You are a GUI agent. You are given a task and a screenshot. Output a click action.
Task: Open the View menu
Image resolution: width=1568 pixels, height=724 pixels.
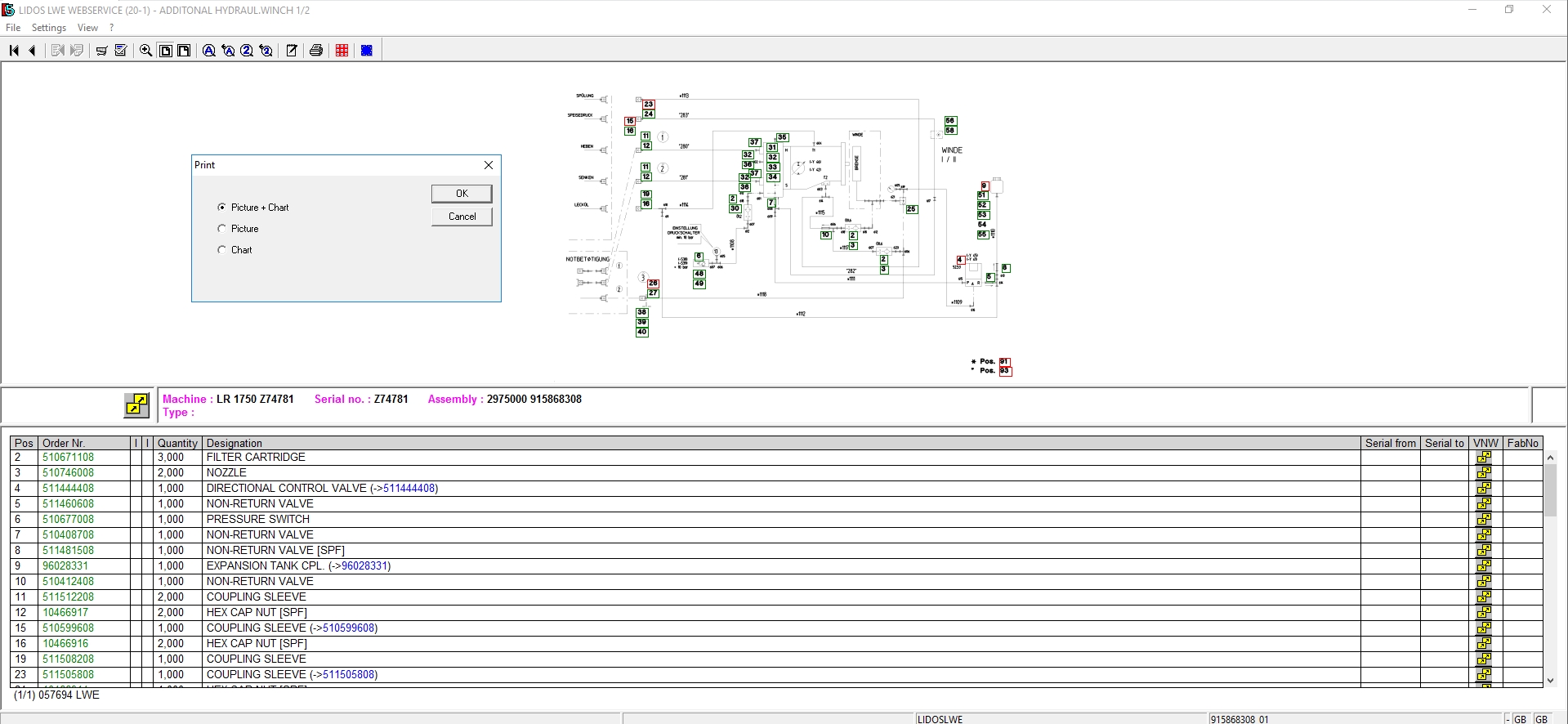pyautogui.click(x=87, y=28)
